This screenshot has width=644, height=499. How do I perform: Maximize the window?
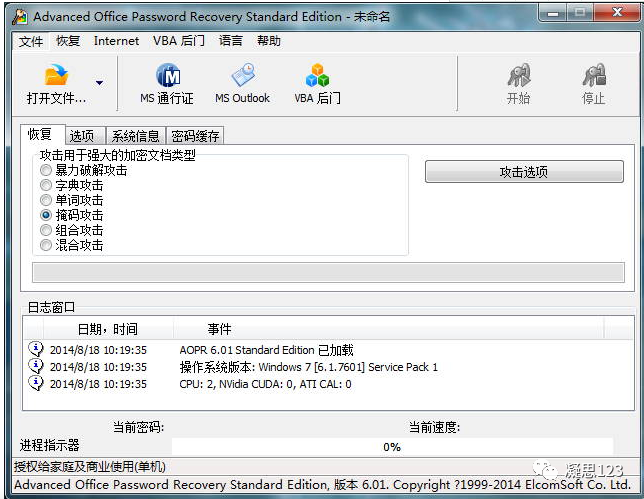tap(580, 13)
